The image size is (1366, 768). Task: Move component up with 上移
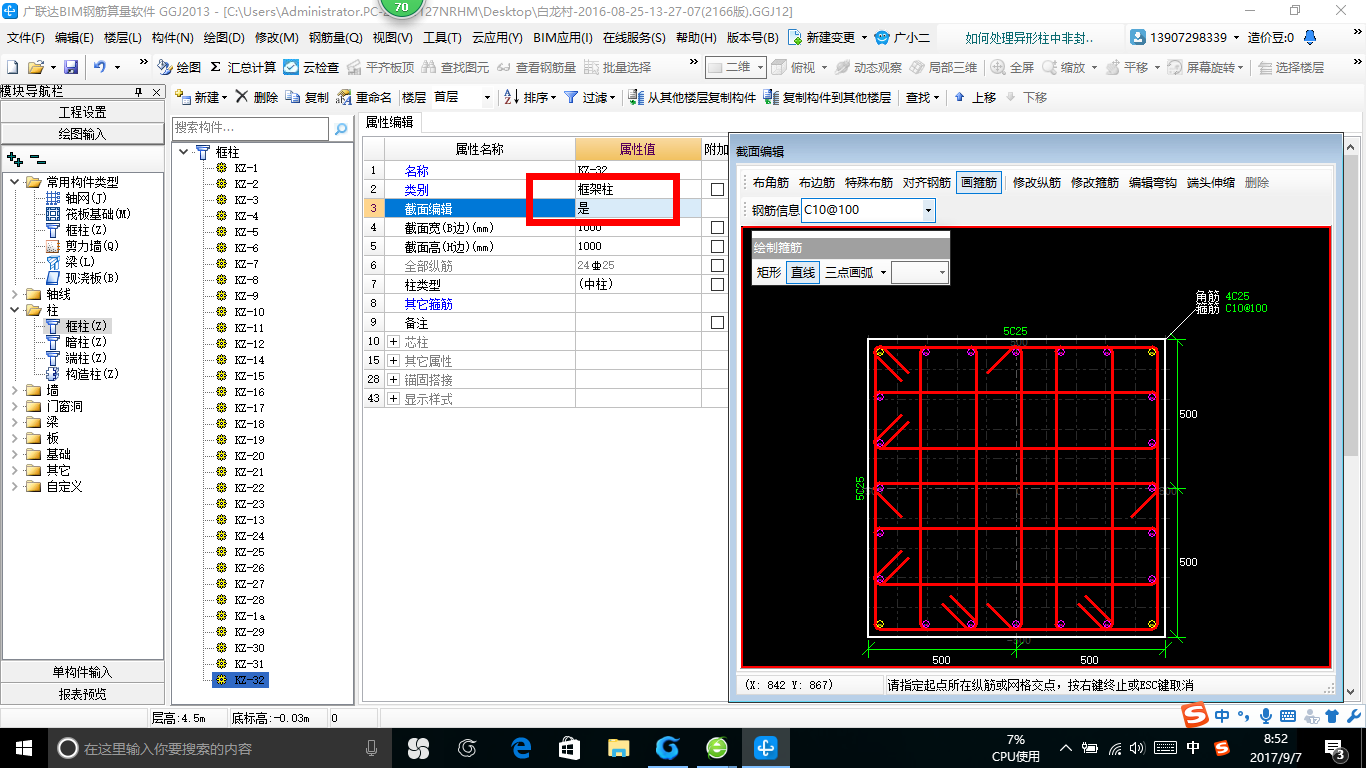tap(975, 97)
